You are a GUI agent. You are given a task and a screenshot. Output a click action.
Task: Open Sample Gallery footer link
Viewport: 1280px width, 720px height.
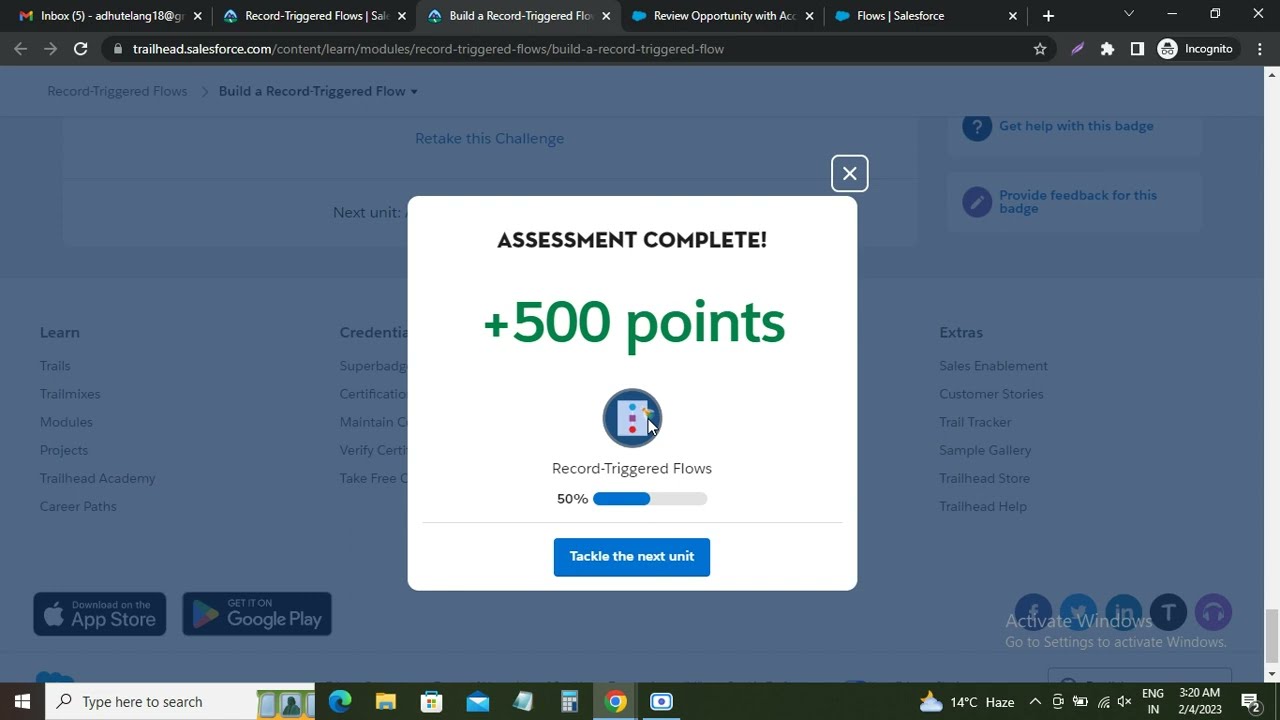point(985,450)
